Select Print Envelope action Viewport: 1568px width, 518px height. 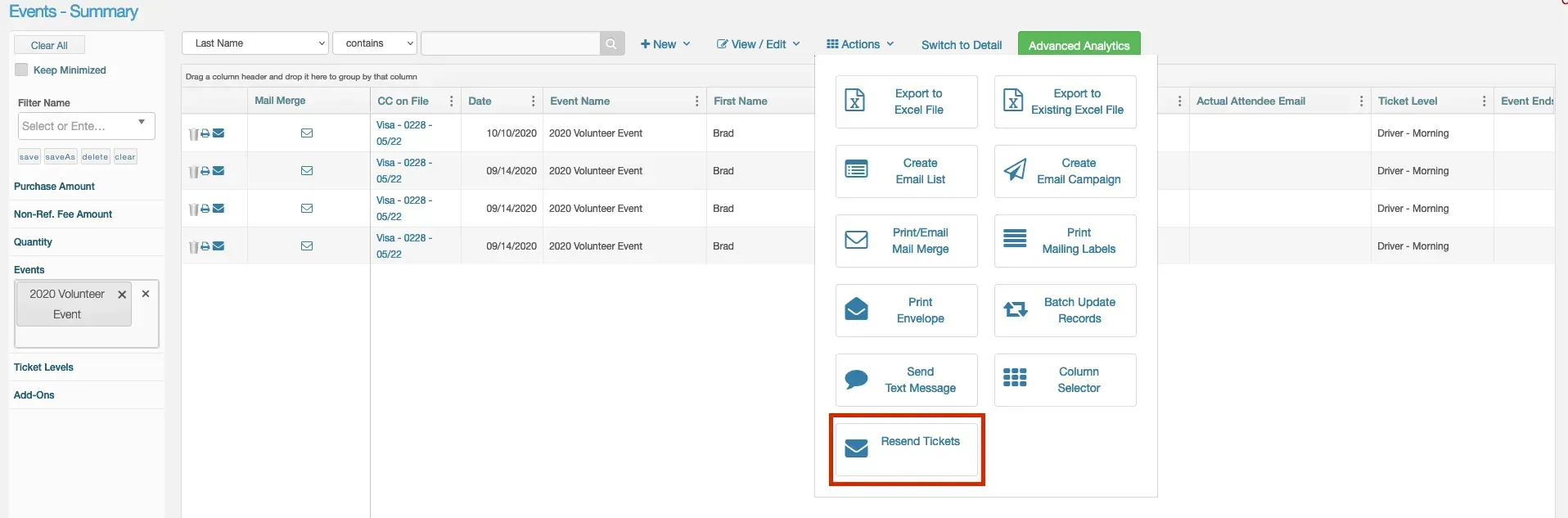[907, 310]
